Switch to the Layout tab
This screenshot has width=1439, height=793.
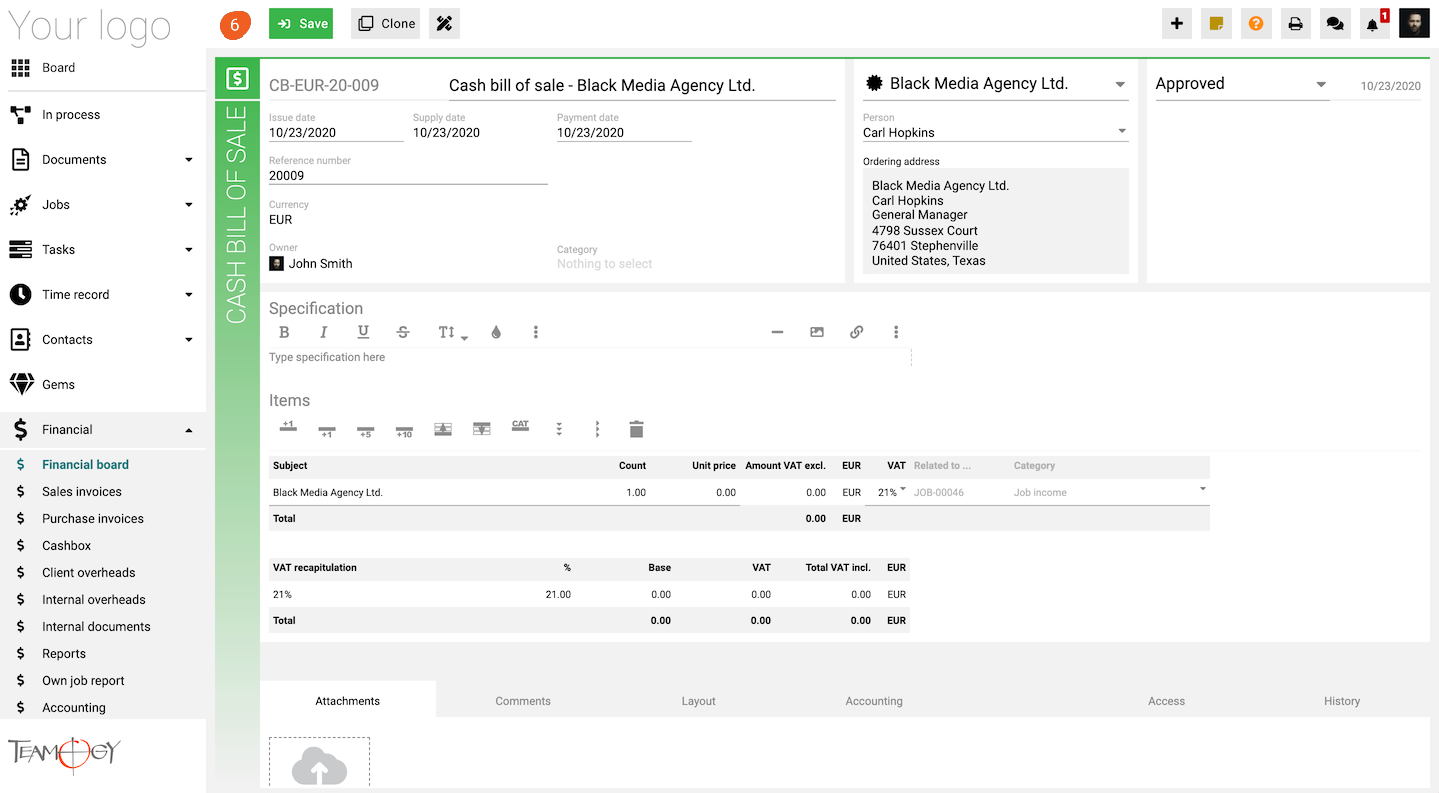698,701
